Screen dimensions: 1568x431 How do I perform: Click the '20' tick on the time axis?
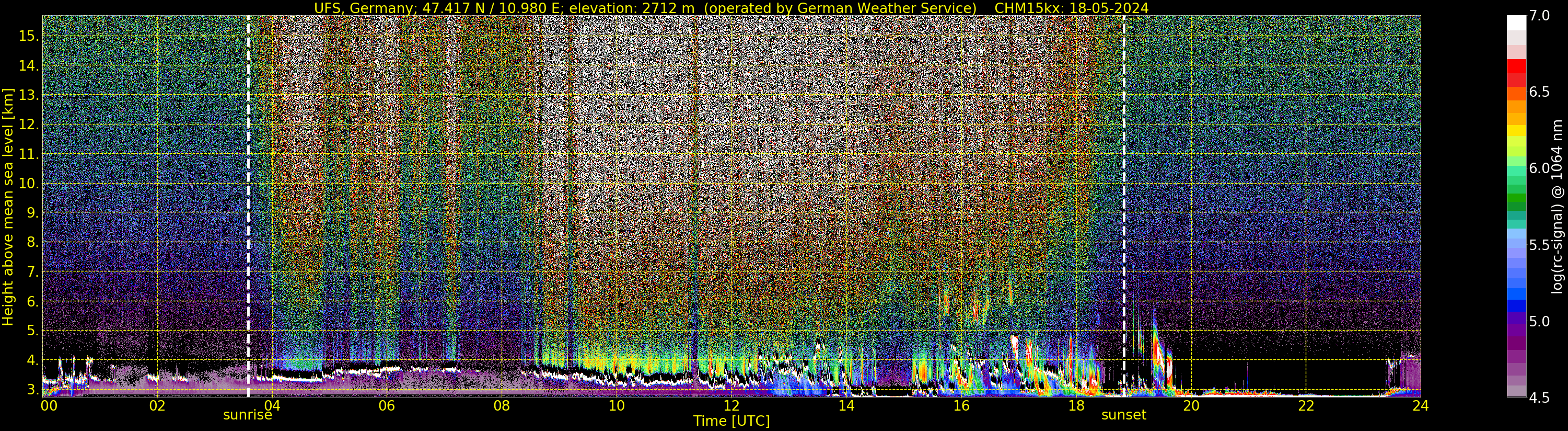click(1191, 405)
